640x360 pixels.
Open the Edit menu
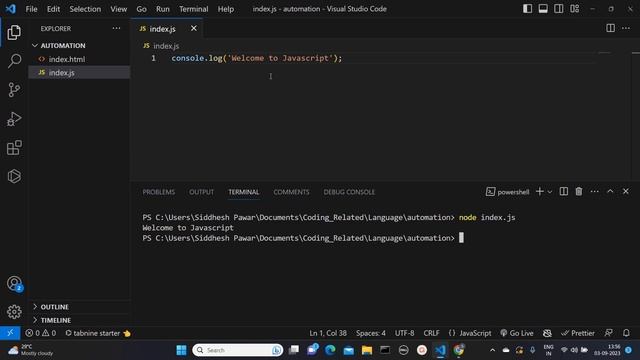tap(53, 9)
